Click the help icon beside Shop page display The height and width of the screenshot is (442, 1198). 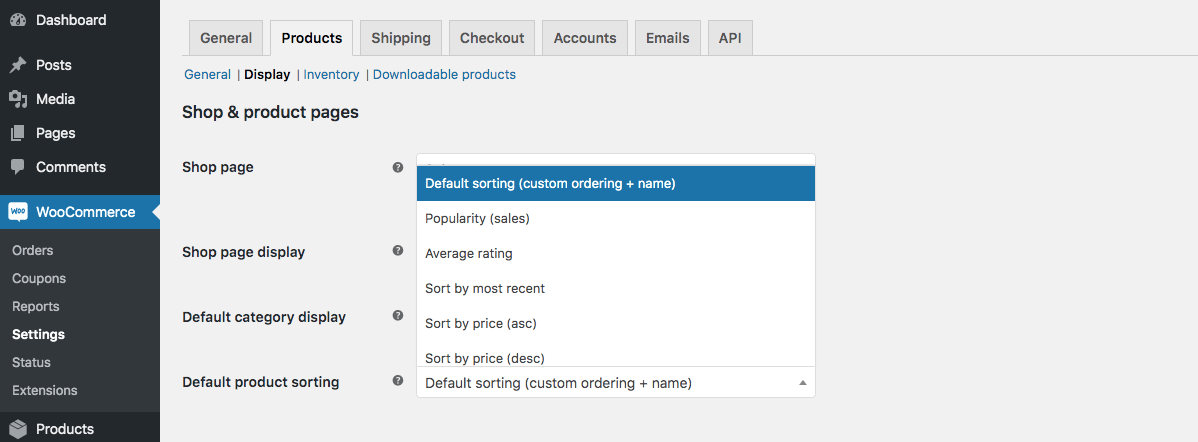pos(397,250)
